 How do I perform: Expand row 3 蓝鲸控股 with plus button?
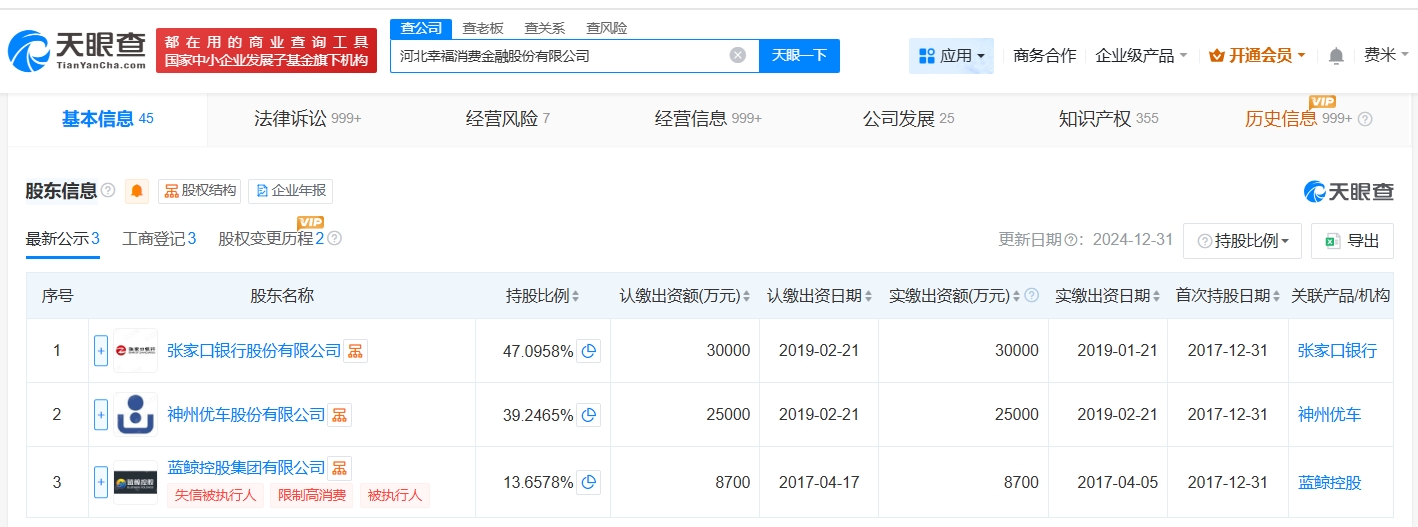(101, 482)
